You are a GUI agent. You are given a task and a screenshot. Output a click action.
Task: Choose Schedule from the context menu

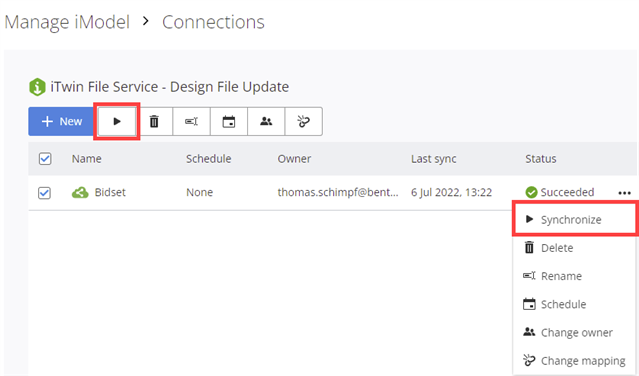coord(575,304)
